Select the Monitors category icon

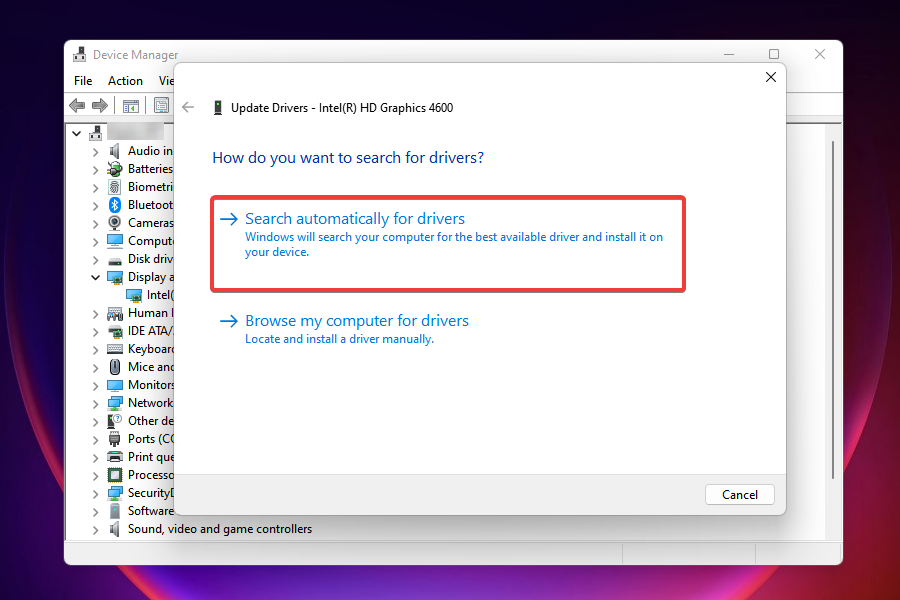115,385
